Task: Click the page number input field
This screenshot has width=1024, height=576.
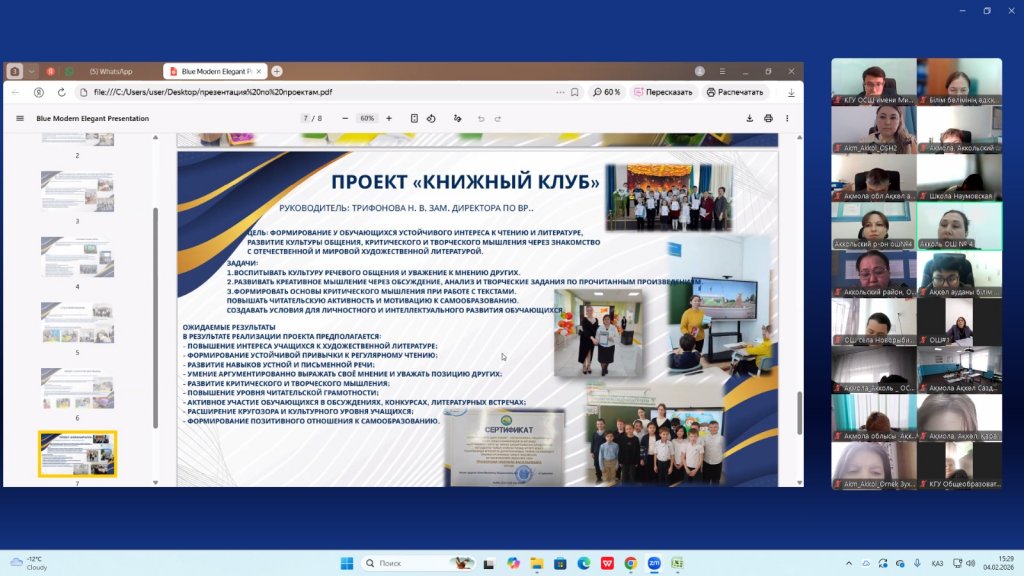Action: (307, 118)
